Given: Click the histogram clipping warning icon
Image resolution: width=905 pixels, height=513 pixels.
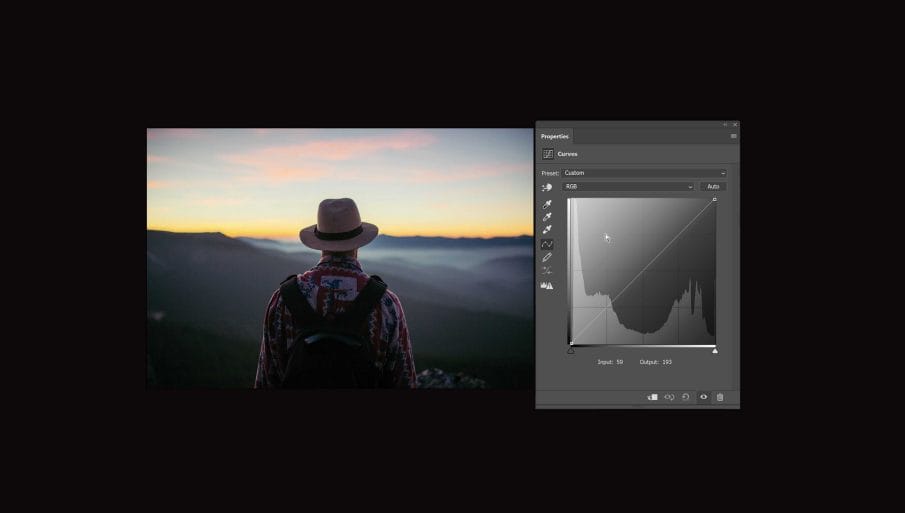Looking at the screenshot, I should (547, 285).
